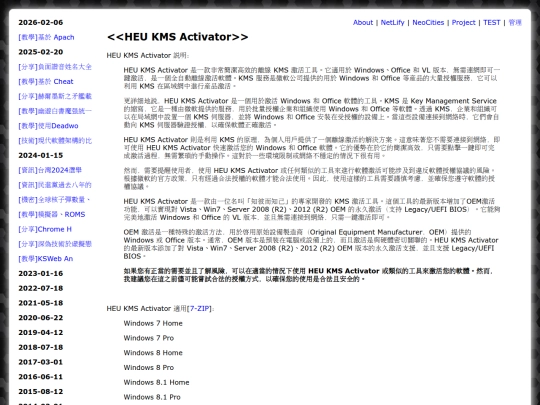
Task: Click the bold warning paragraph in the article
Action: 309,275
